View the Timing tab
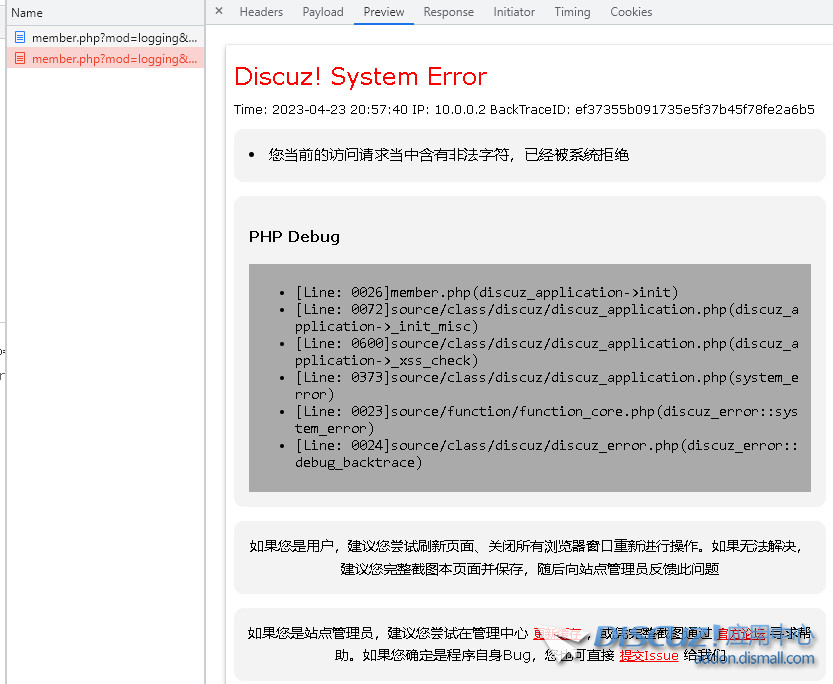The width and height of the screenshot is (833, 684). click(572, 12)
